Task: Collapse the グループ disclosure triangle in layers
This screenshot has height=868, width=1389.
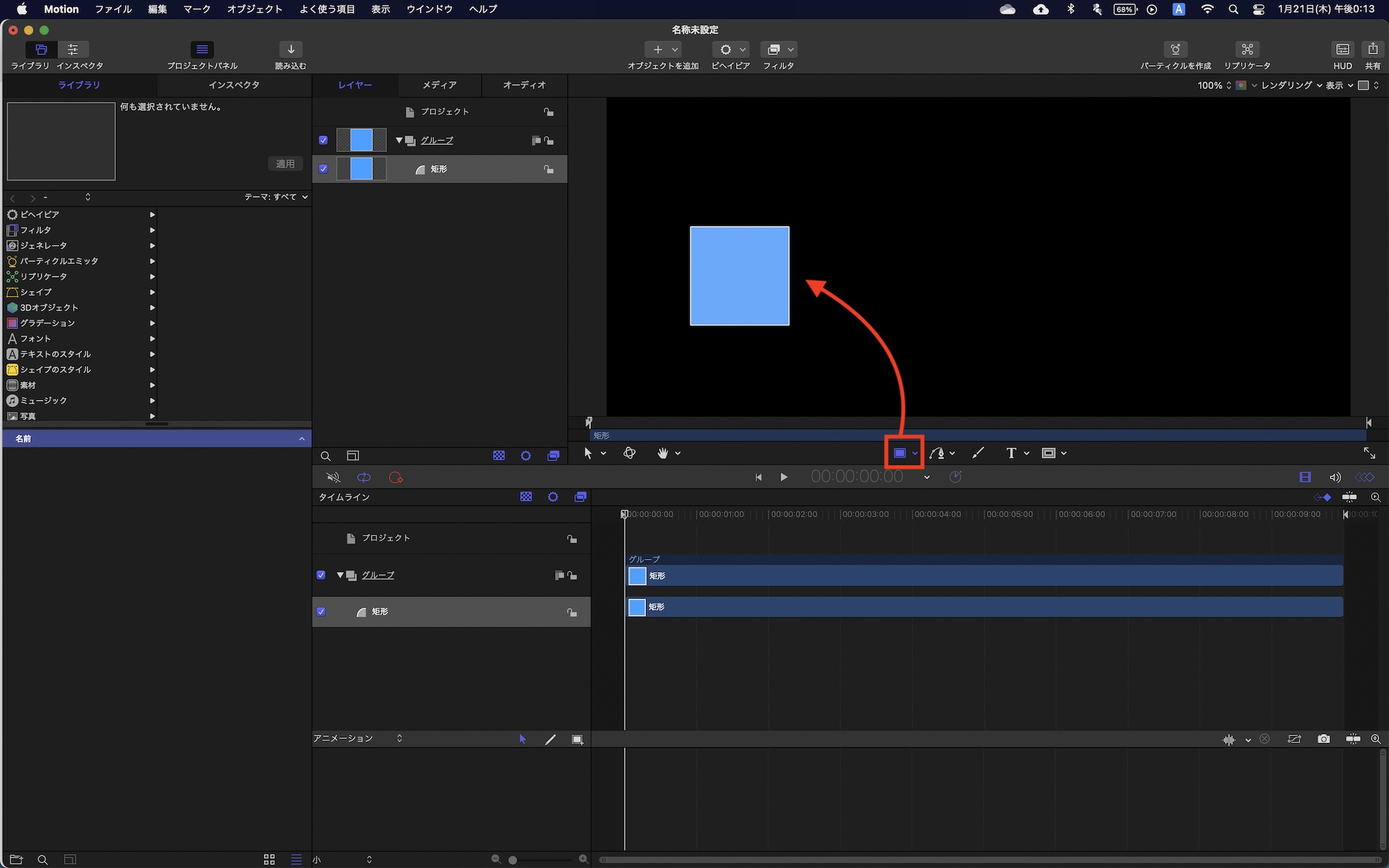Action: (x=399, y=140)
